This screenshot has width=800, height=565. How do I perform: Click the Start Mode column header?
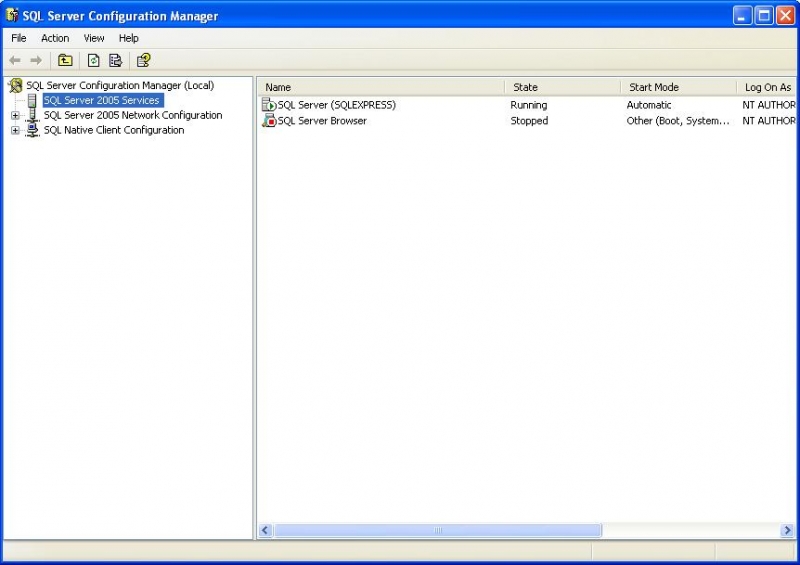[x=677, y=87]
